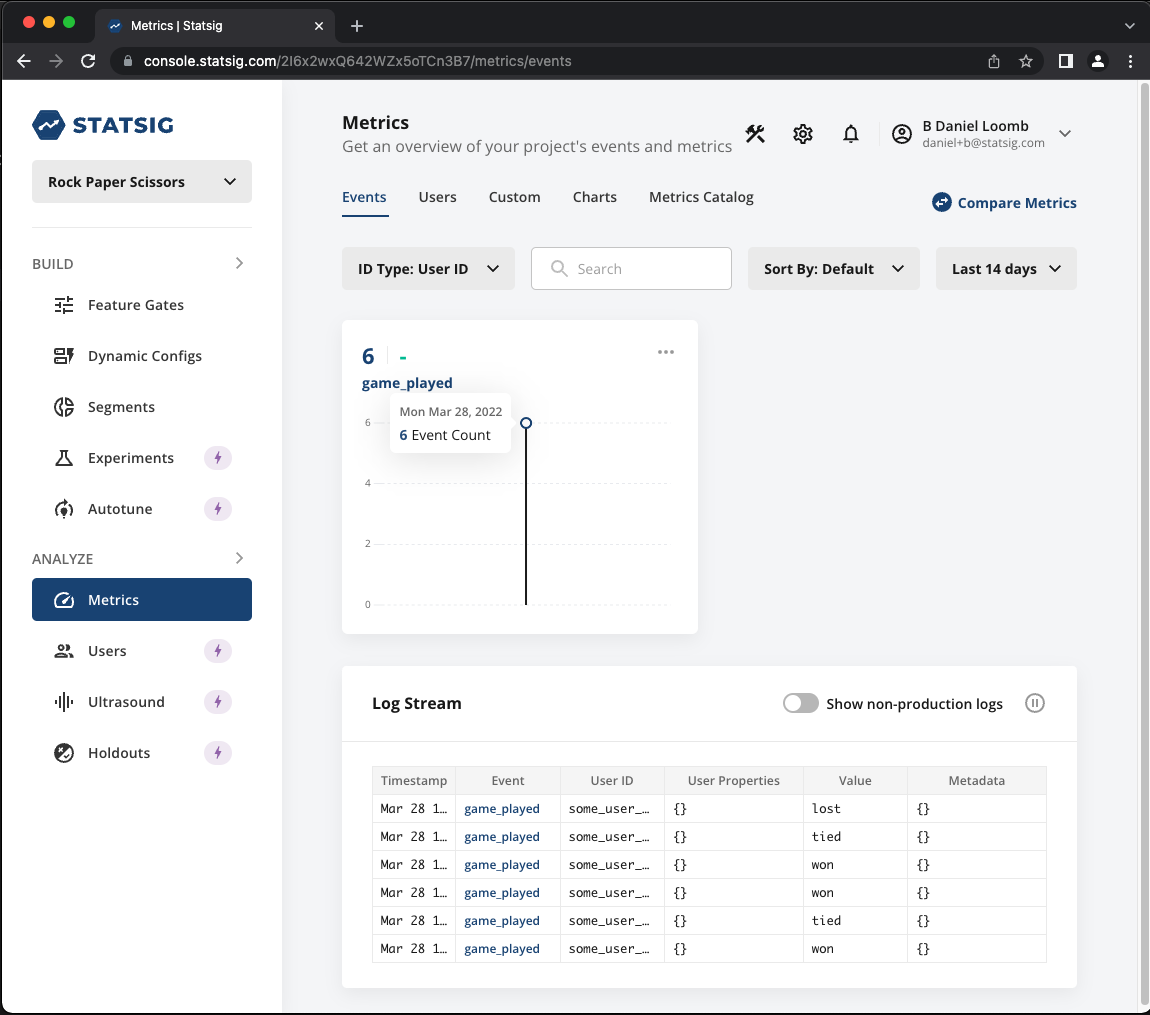This screenshot has width=1150, height=1015.
Task: Open Feature Gates from the sidebar
Action: pos(135,305)
